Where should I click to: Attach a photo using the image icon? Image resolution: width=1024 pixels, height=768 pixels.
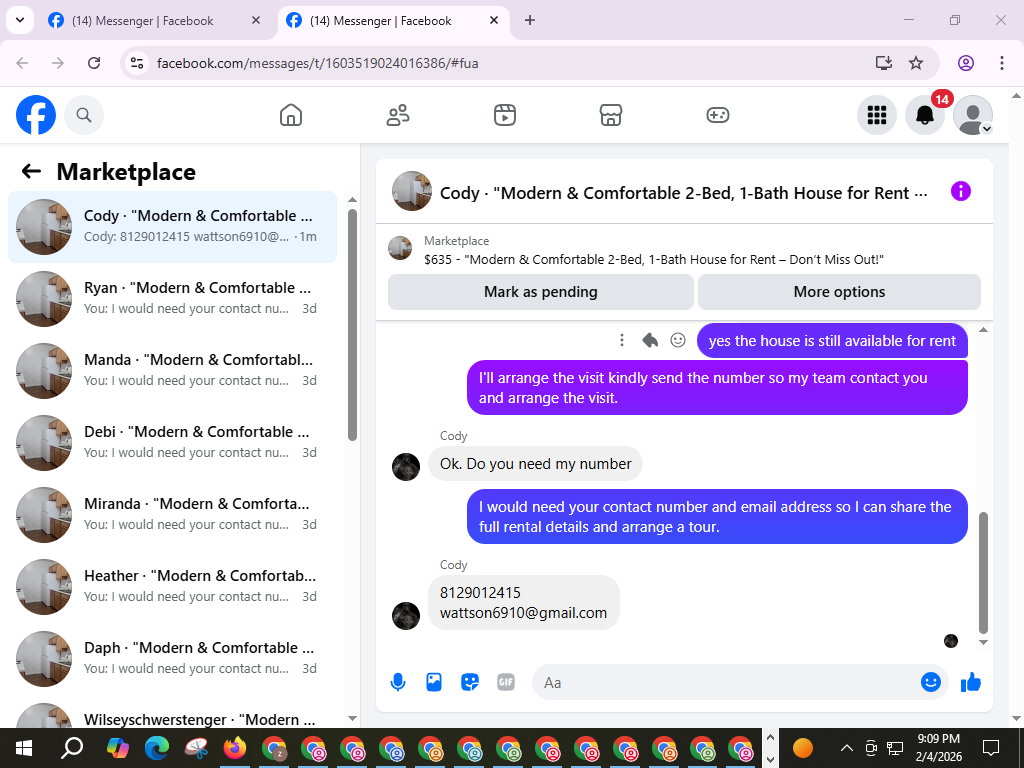pos(434,682)
